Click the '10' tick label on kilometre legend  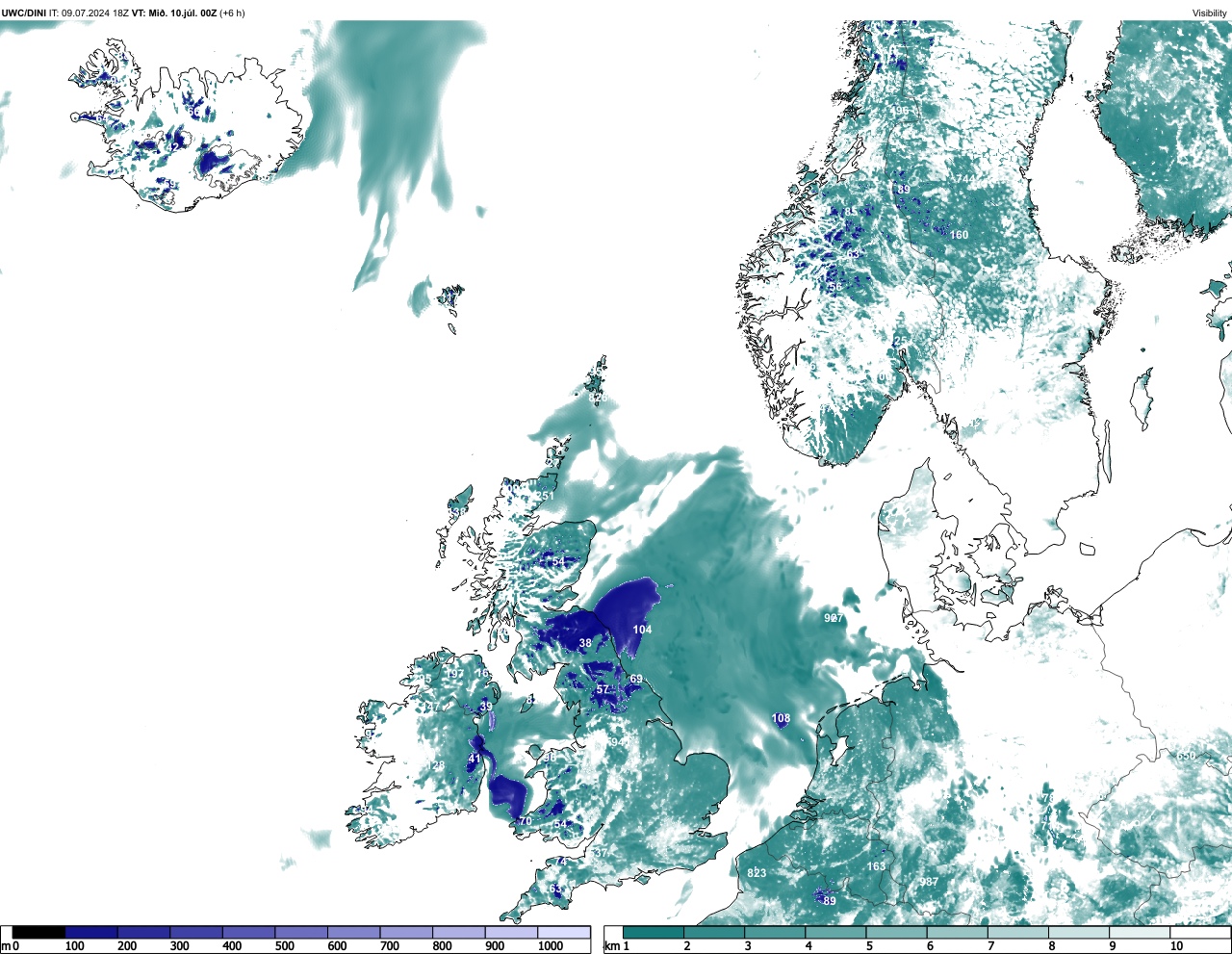1176,946
